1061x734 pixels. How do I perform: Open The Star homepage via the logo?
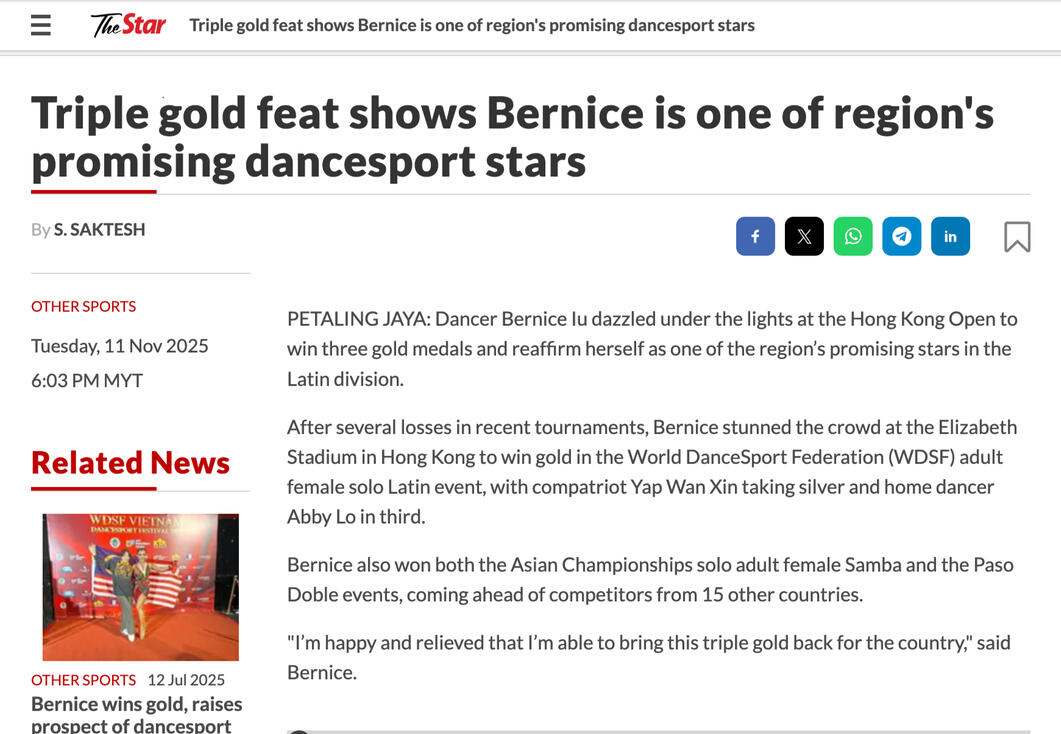click(127, 24)
